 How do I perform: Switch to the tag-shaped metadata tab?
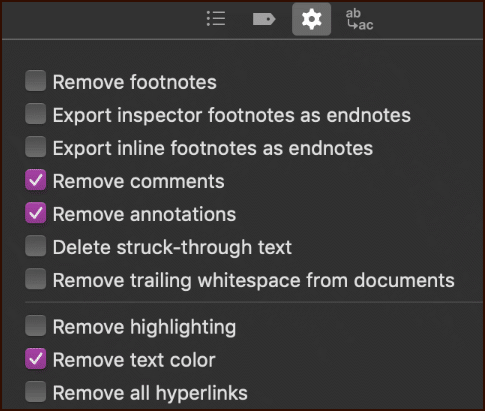pos(264,19)
